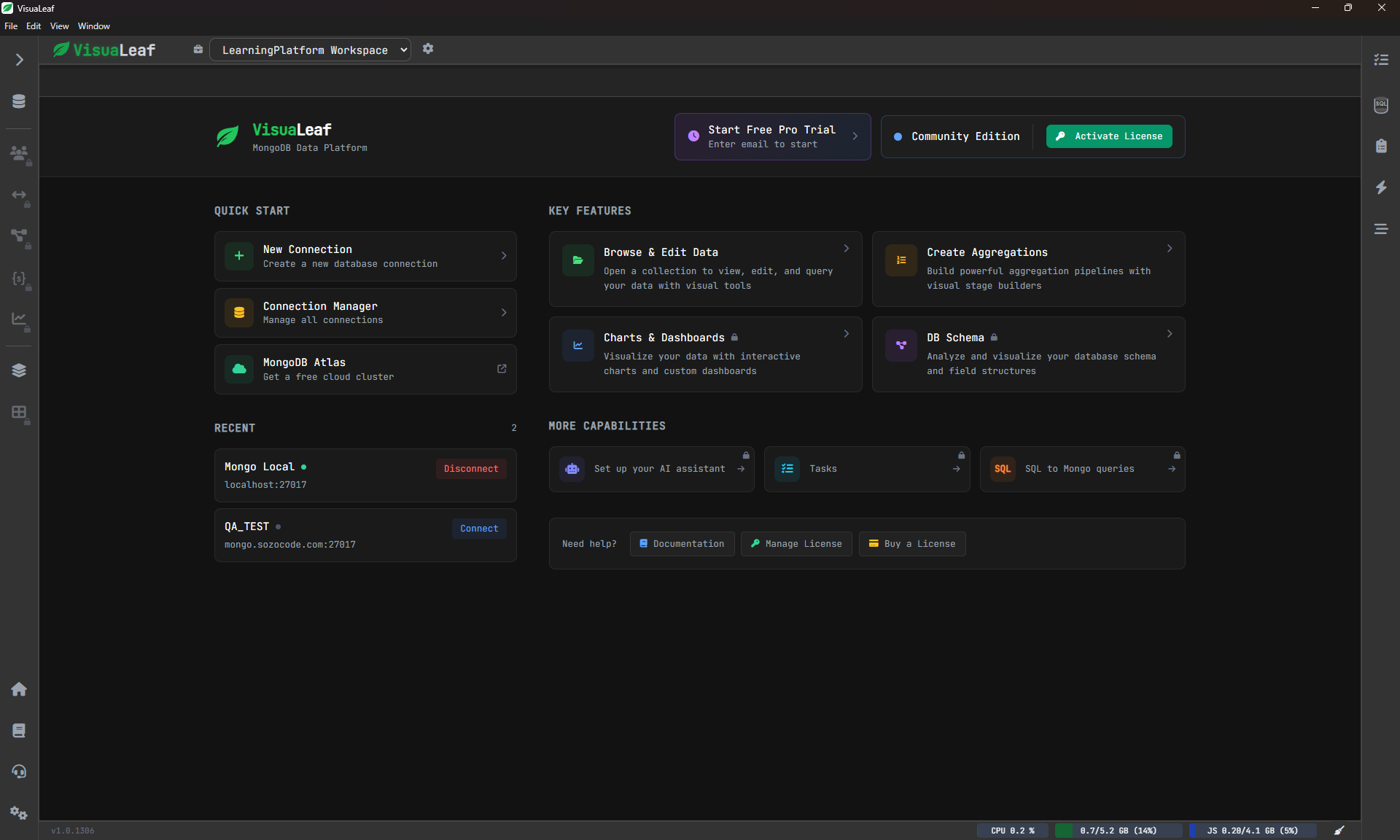Open the task list icon top right
1400x840 pixels.
(1381, 60)
